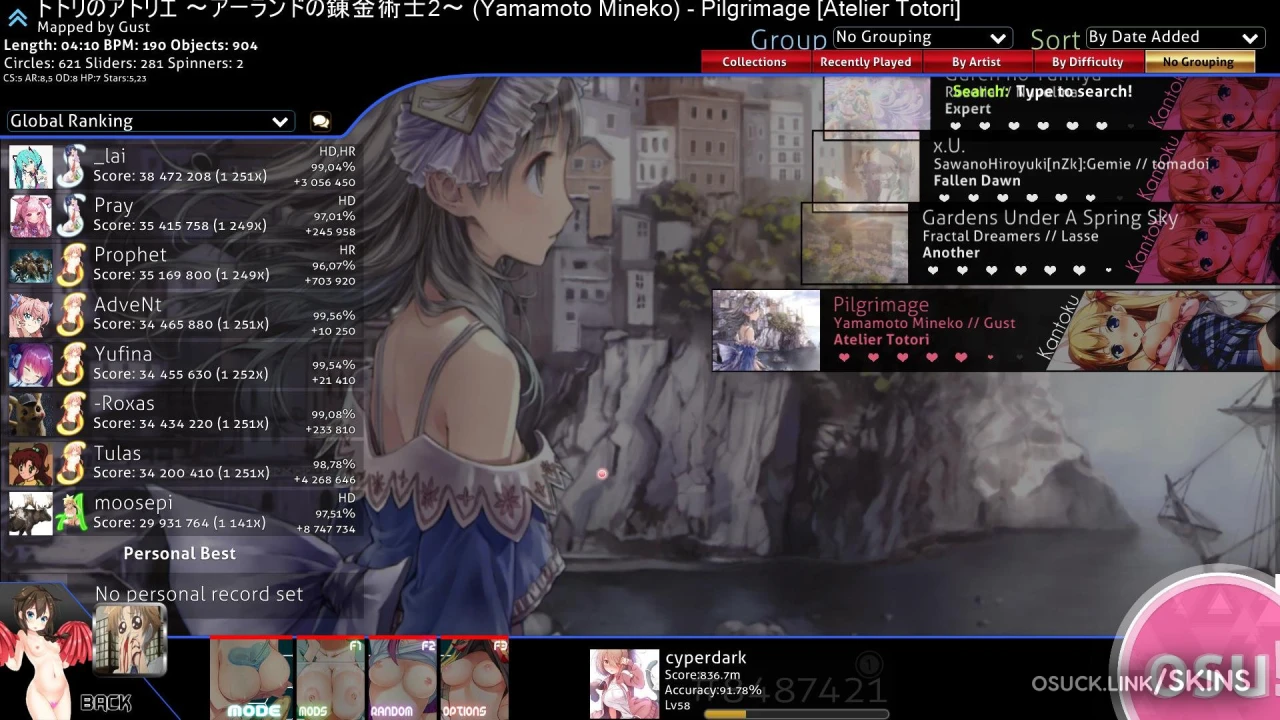Viewport: 1280px width, 720px height.
Task: Select Gardens Under A Spring Sky beatmap
Action: 1040,243
